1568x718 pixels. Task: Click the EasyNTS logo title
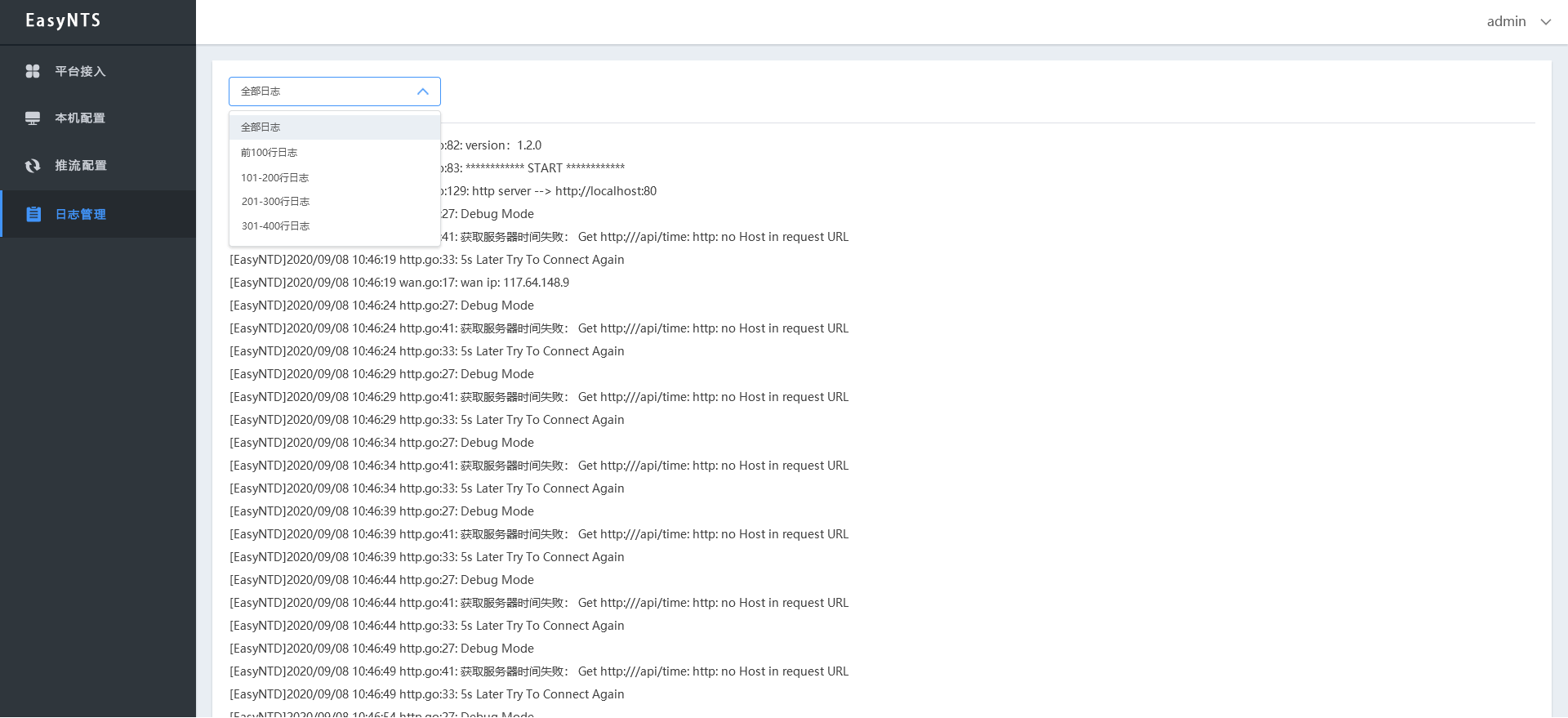click(63, 20)
